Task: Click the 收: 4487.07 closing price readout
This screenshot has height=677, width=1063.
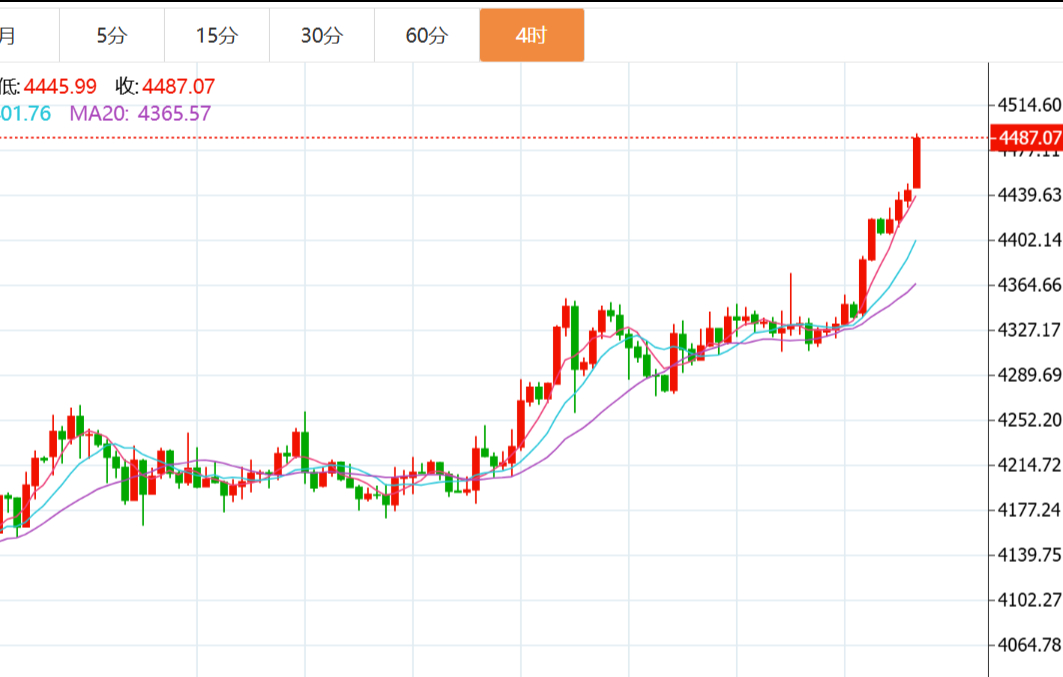Action: click(165, 87)
